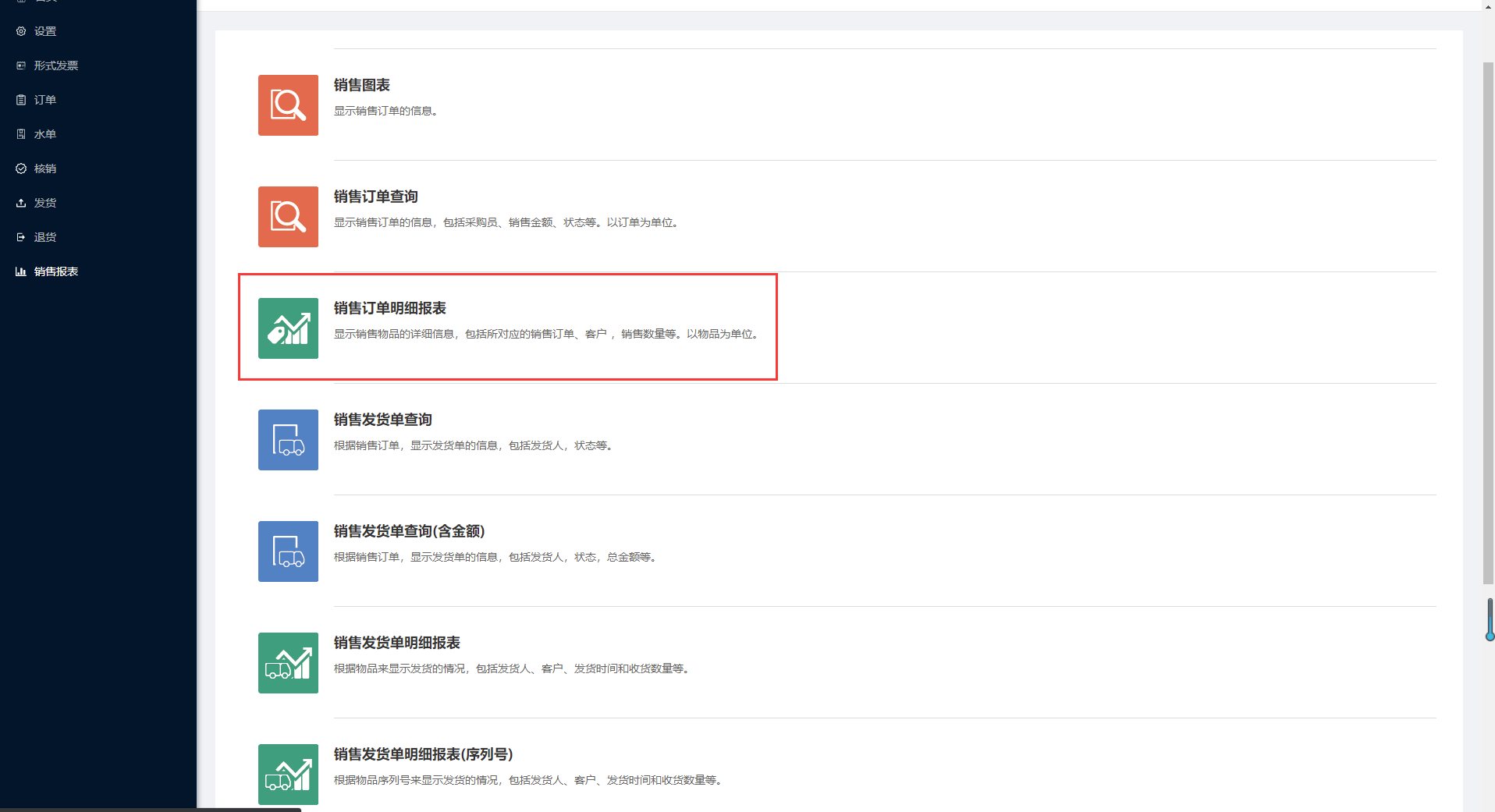1495x812 pixels.
Task: Open the 销售图表 title link
Action: 362,85
